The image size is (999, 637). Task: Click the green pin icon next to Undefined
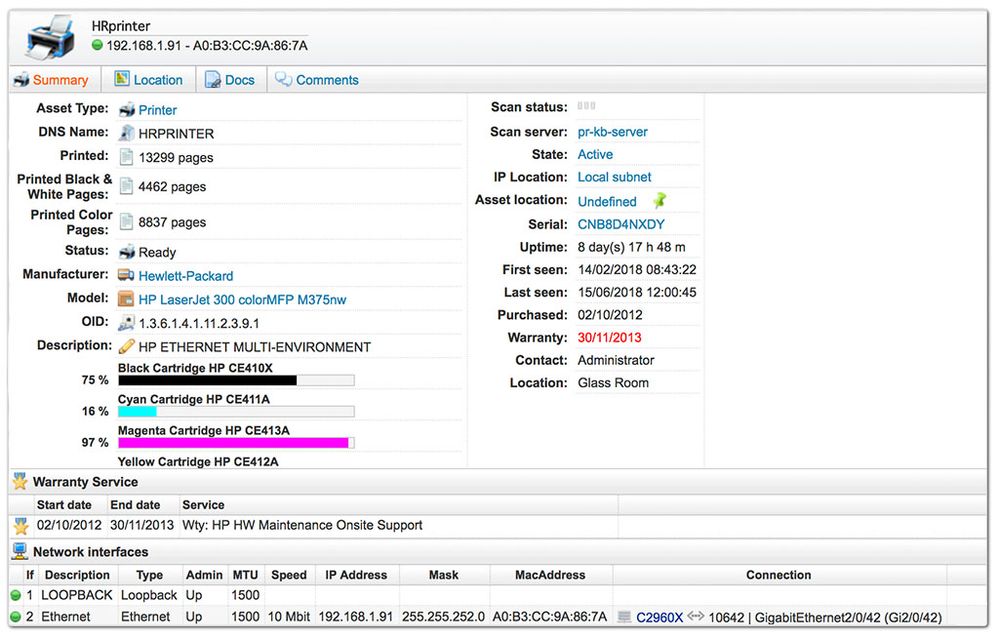click(x=659, y=201)
